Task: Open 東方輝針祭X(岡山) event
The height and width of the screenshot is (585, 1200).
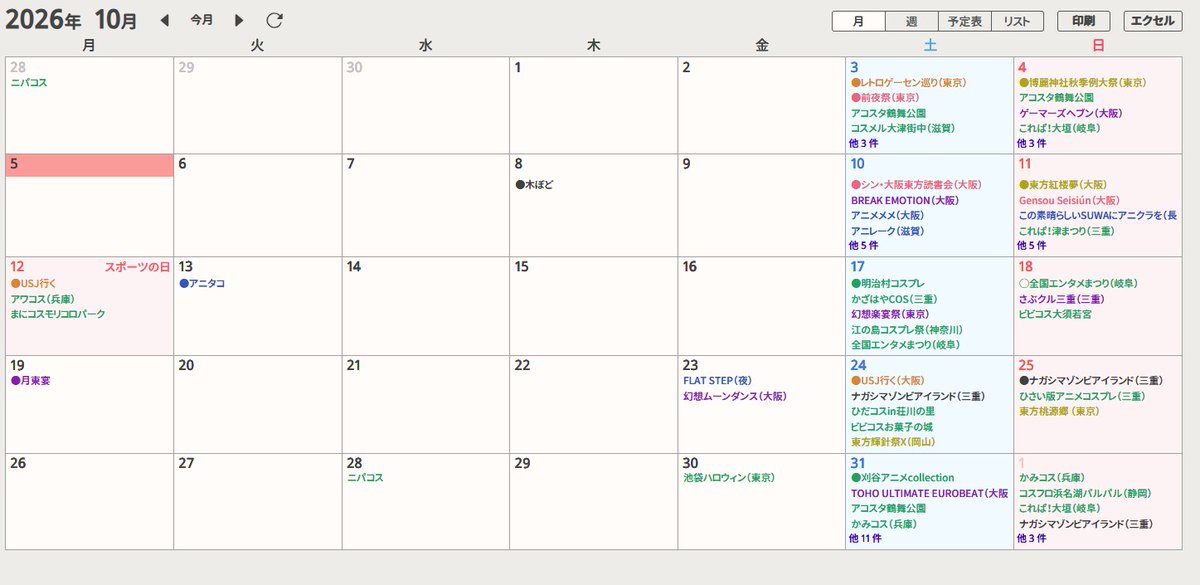Action: point(893,442)
